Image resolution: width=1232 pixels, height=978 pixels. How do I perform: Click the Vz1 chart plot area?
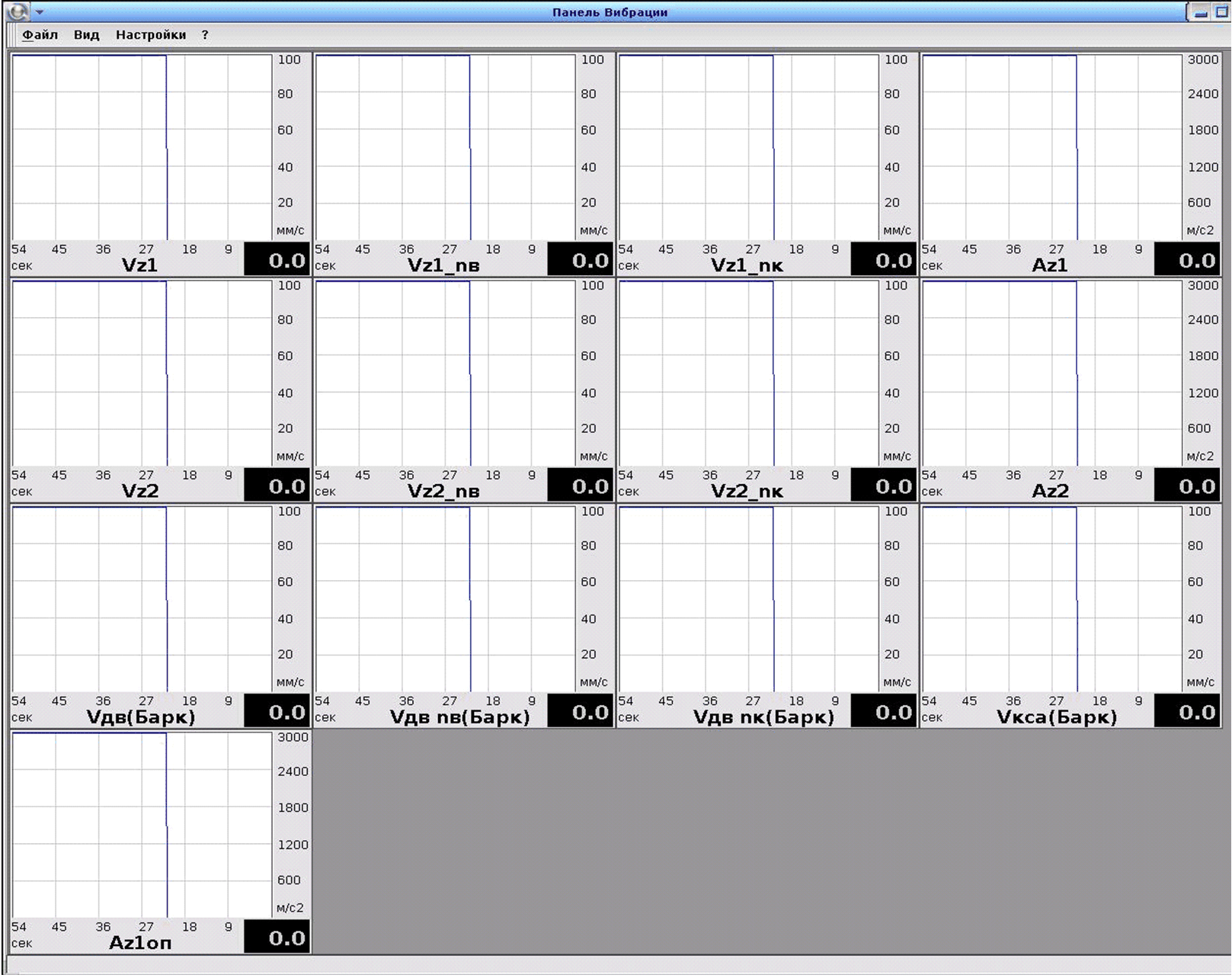pos(142,147)
